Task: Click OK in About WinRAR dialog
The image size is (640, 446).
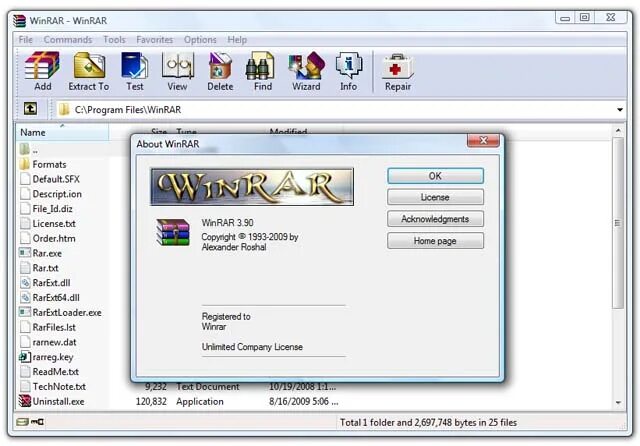Action: pyautogui.click(x=435, y=176)
